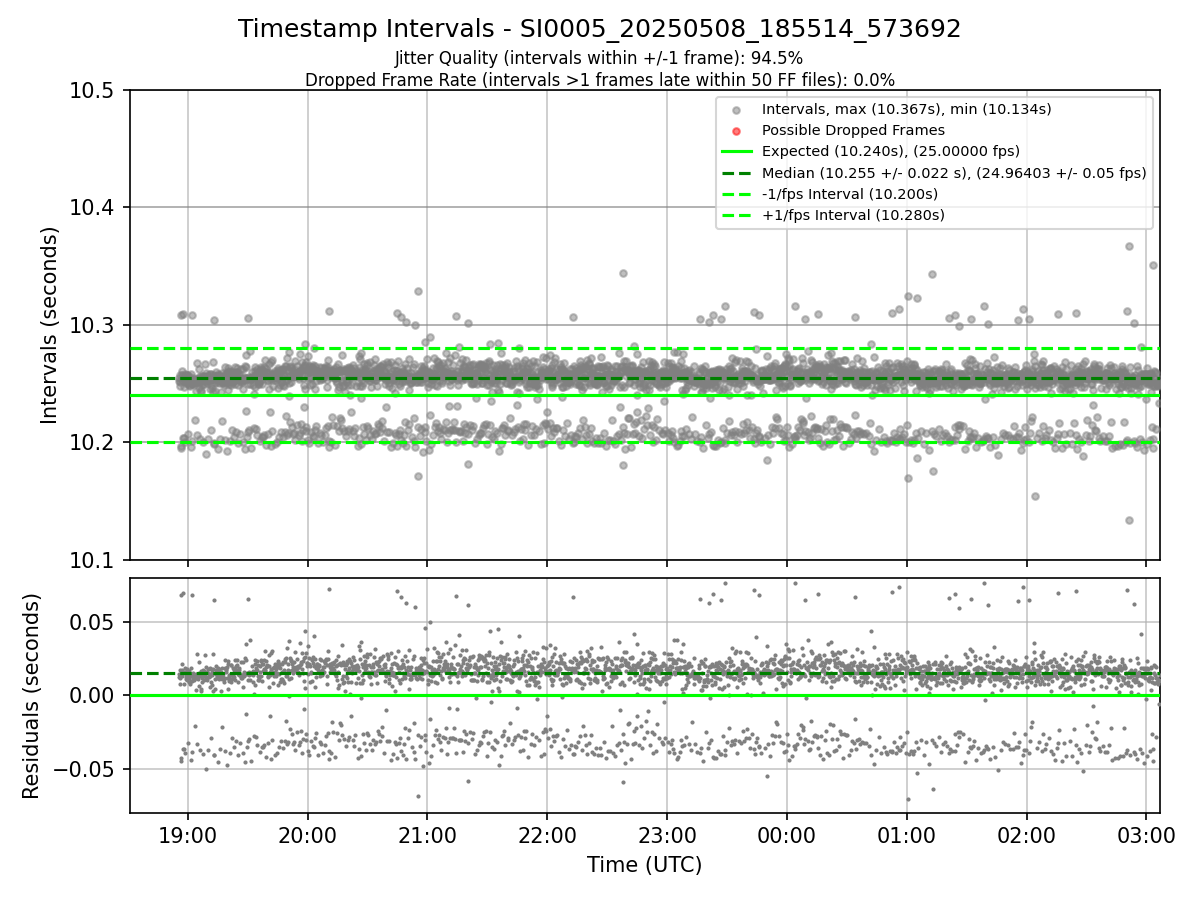
Task: Click the solid green line sample beside Expected
Action: tap(737, 152)
